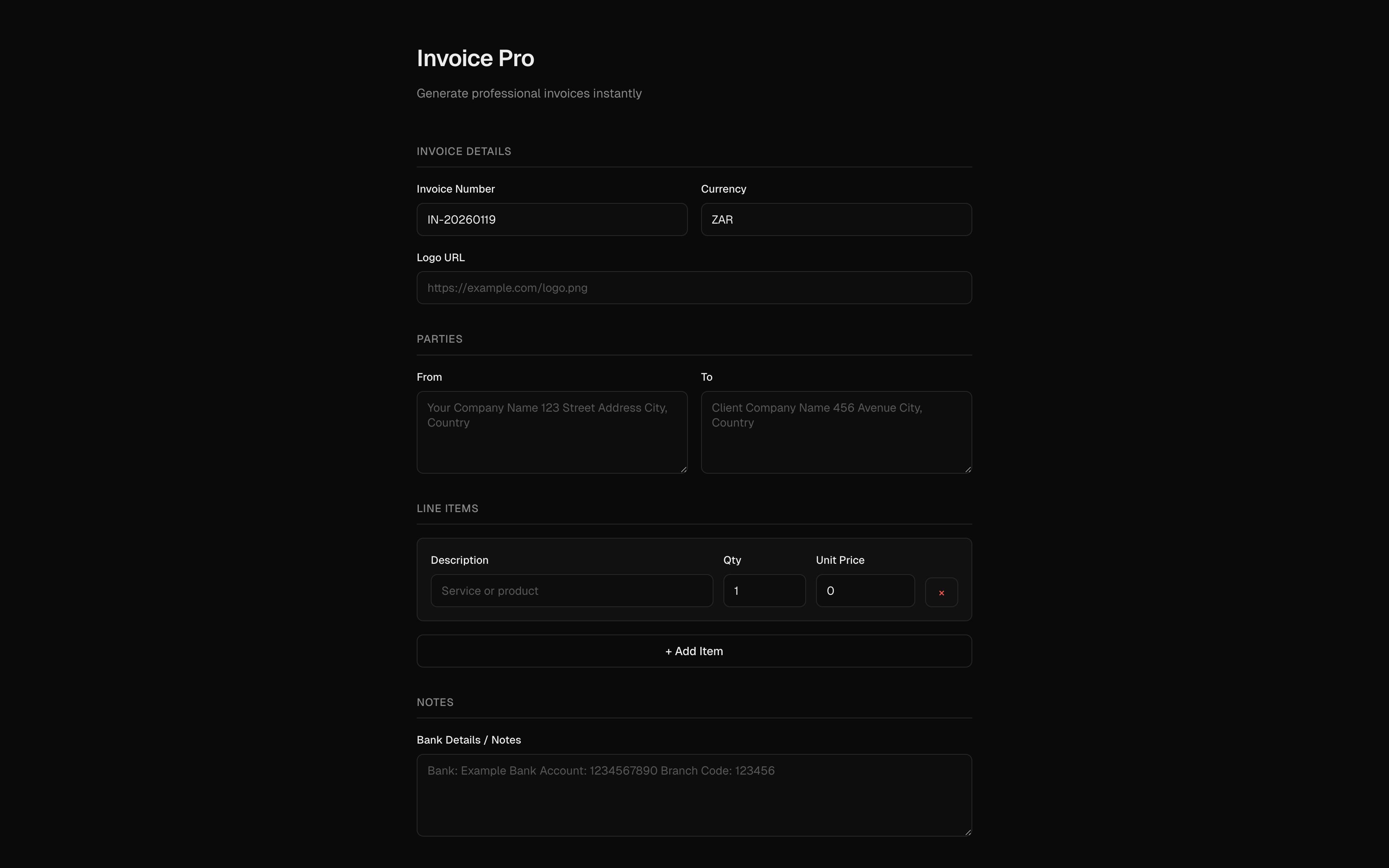Click the Currency field containing ZAR
Viewport: 1389px width, 868px height.
coord(835,219)
